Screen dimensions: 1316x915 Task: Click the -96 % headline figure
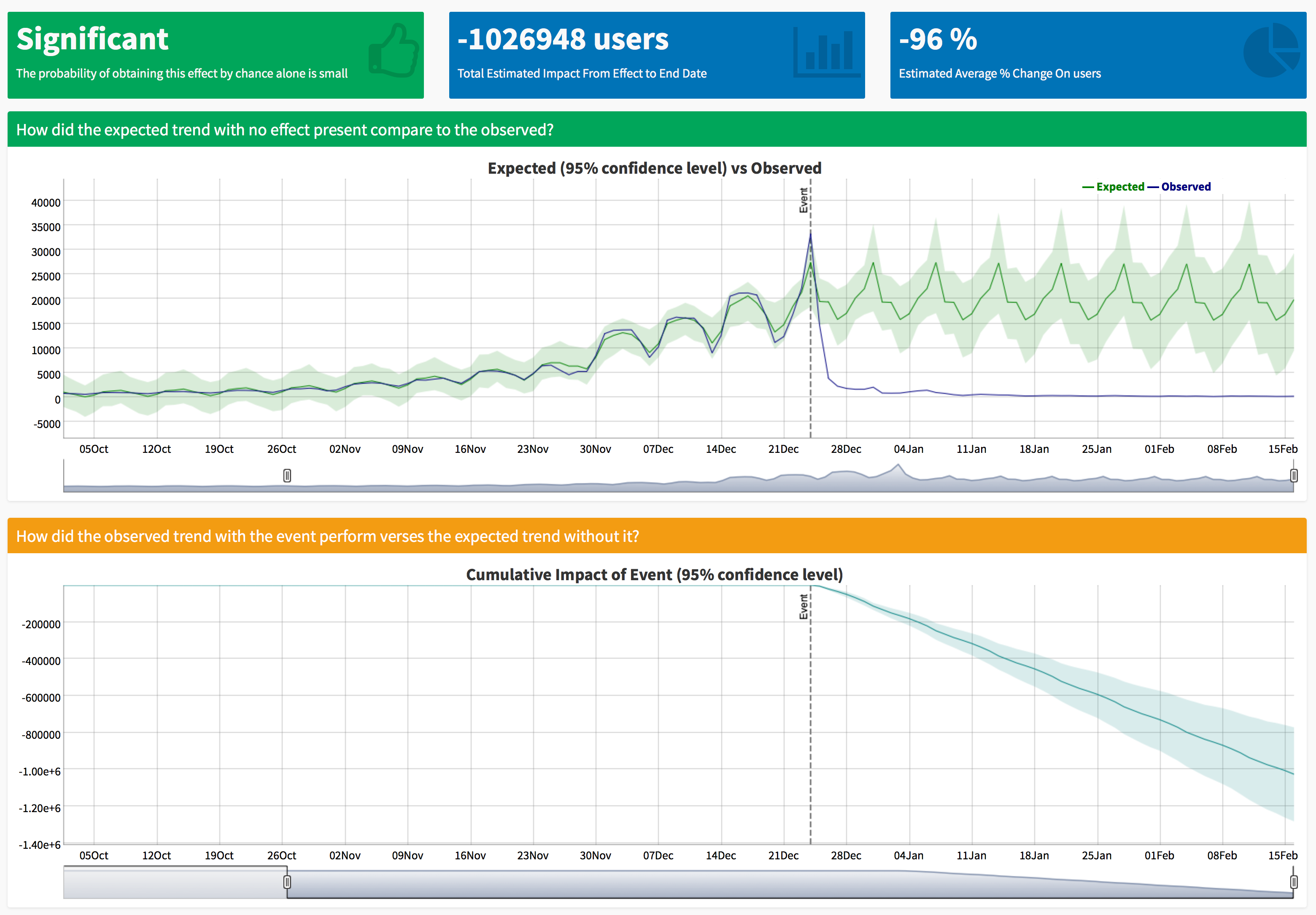click(938, 39)
